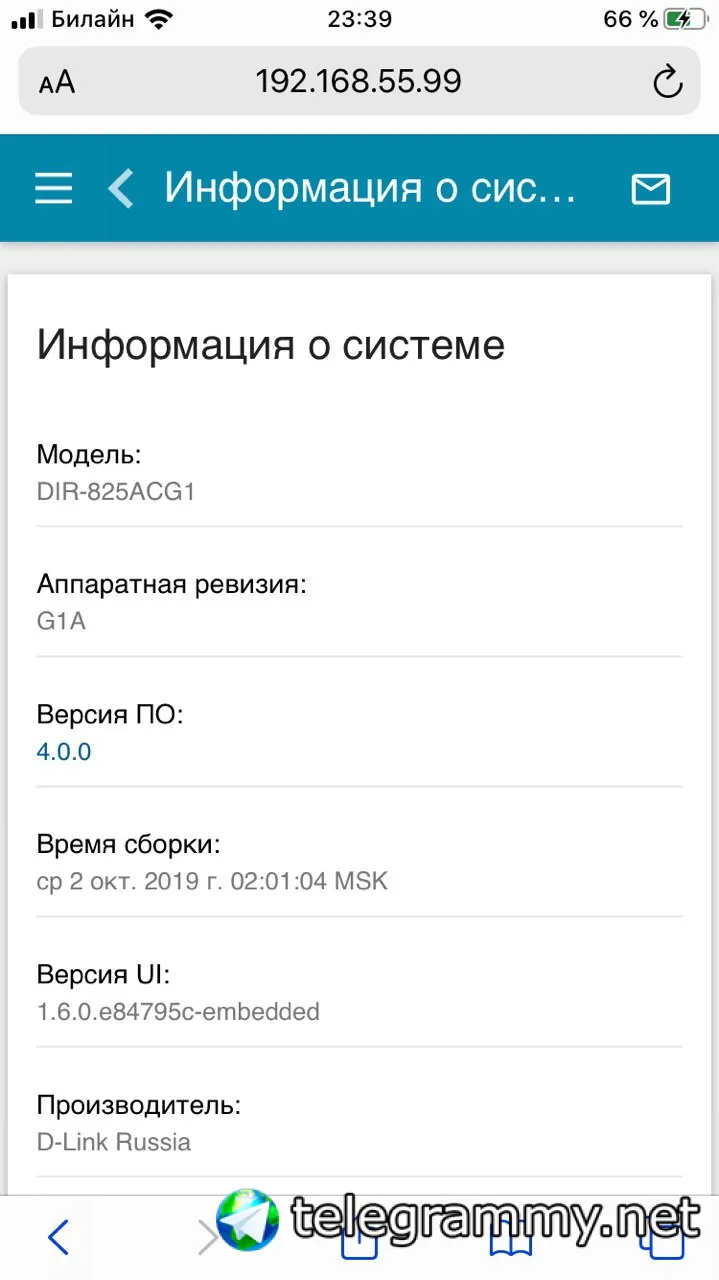Tap the 23:39 clock in status bar
This screenshot has height=1280, width=719.
pyautogui.click(x=360, y=19)
